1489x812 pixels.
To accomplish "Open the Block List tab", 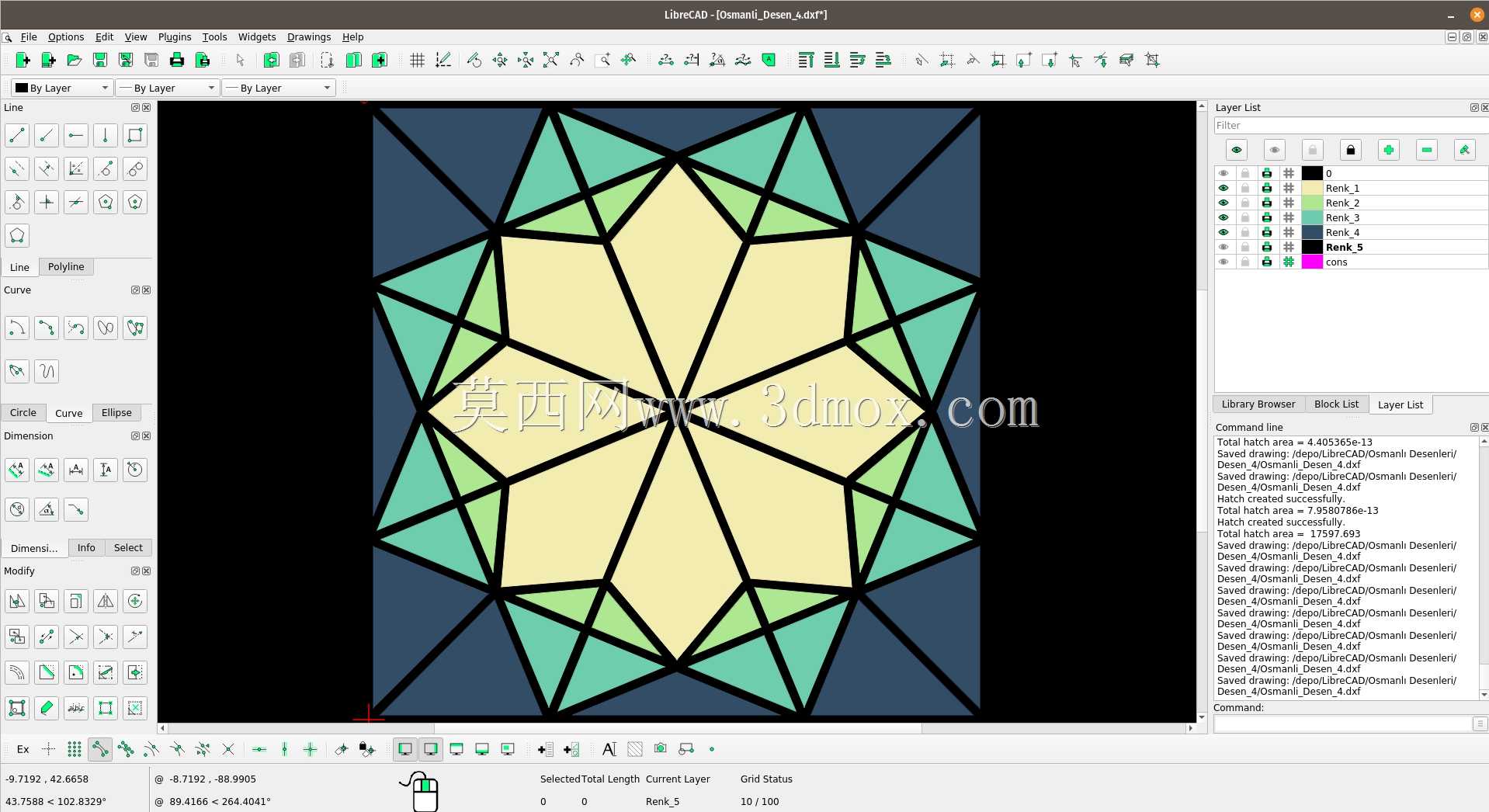I will tap(1336, 404).
